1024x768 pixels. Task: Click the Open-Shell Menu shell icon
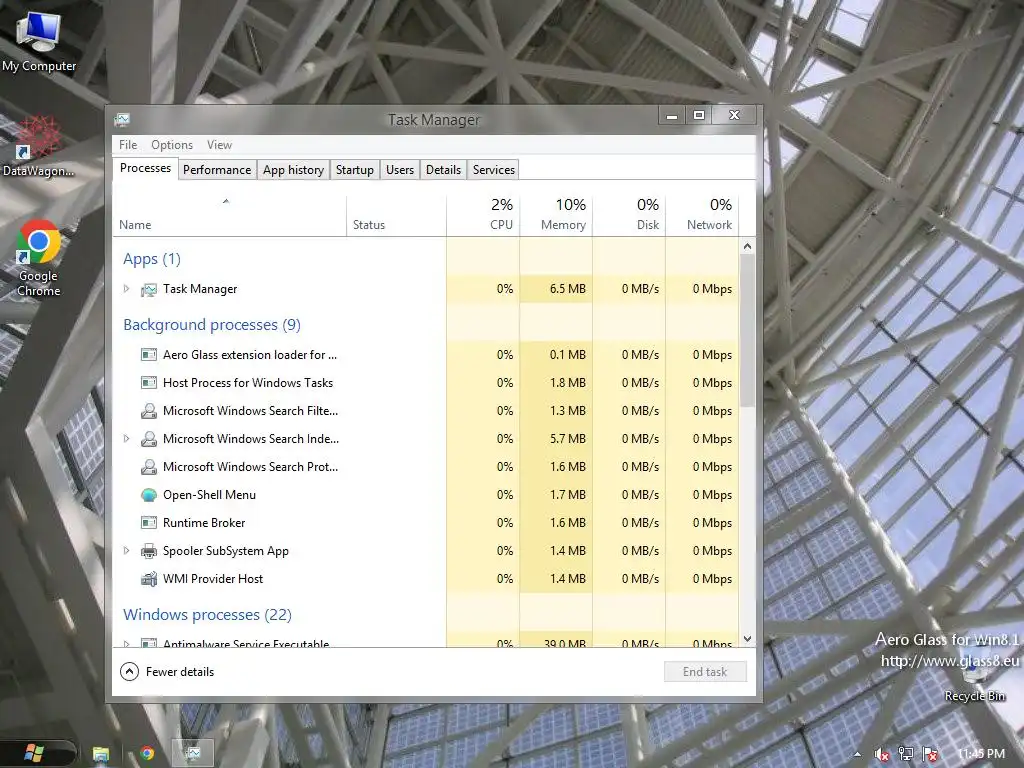(x=149, y=495)
